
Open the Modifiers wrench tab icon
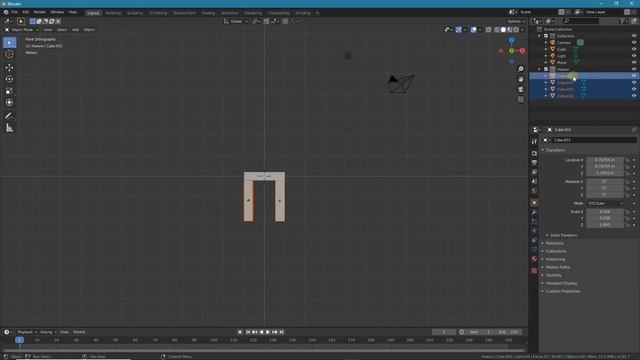534,212
